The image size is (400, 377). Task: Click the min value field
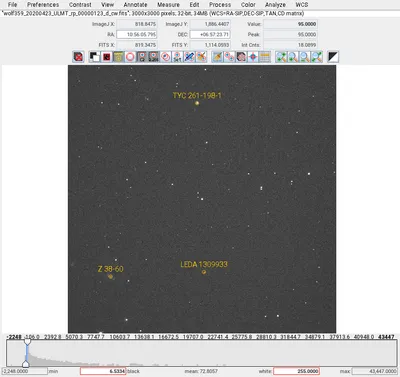25,371
